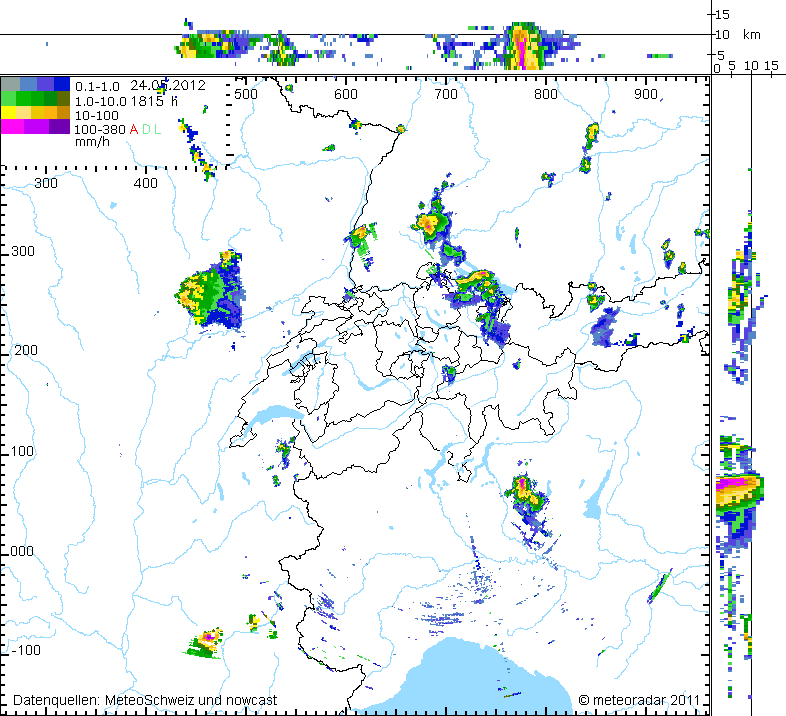Click the '-100' label on the left axis

26,650
